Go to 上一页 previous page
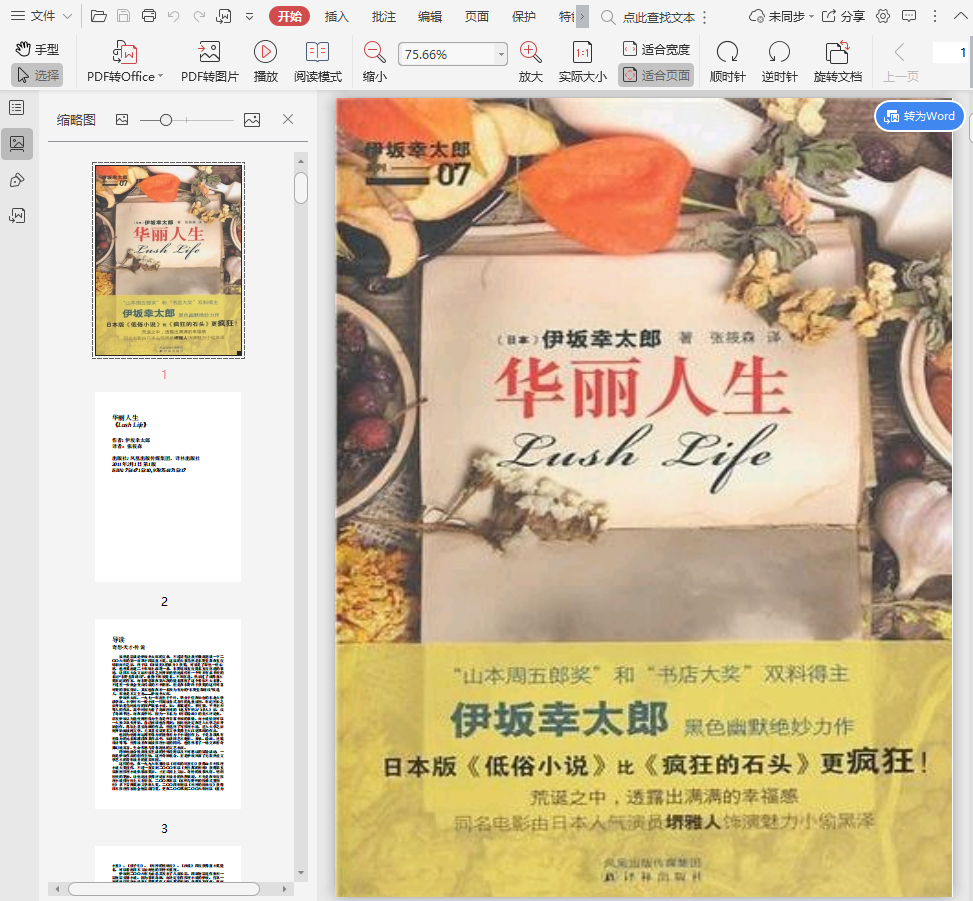 pos(900,61)
